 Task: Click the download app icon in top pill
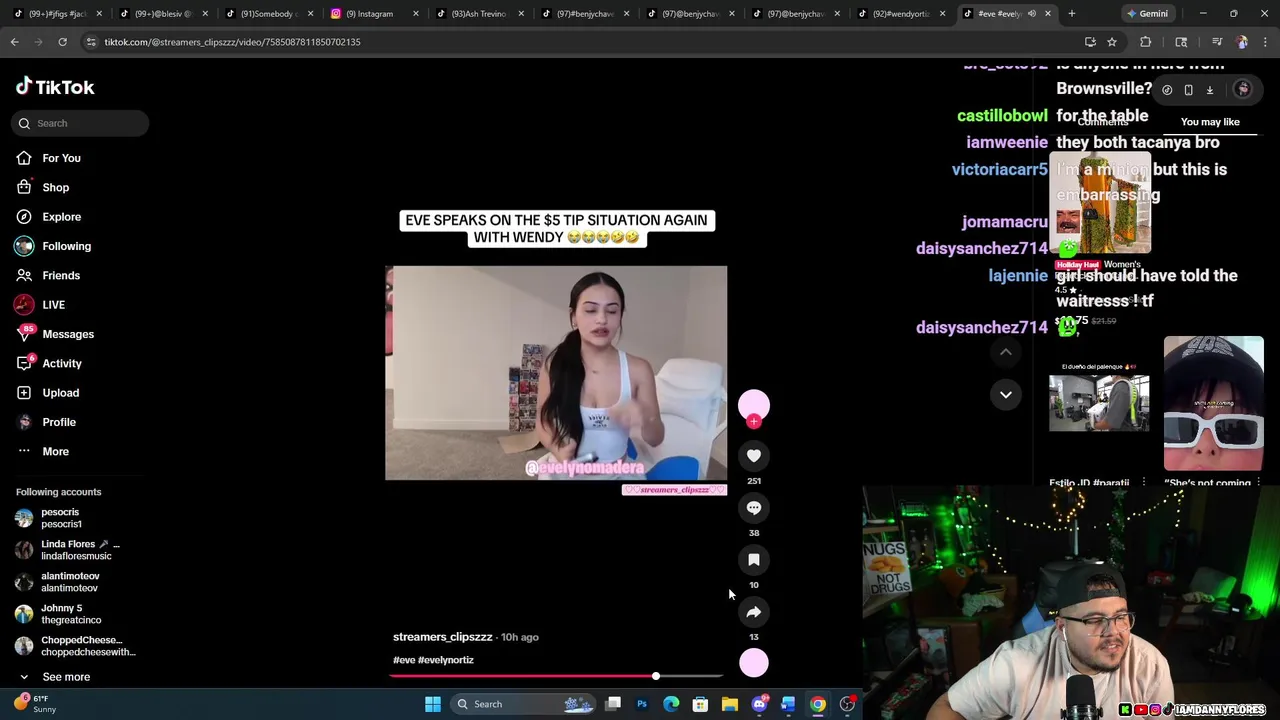(1210, 90)
